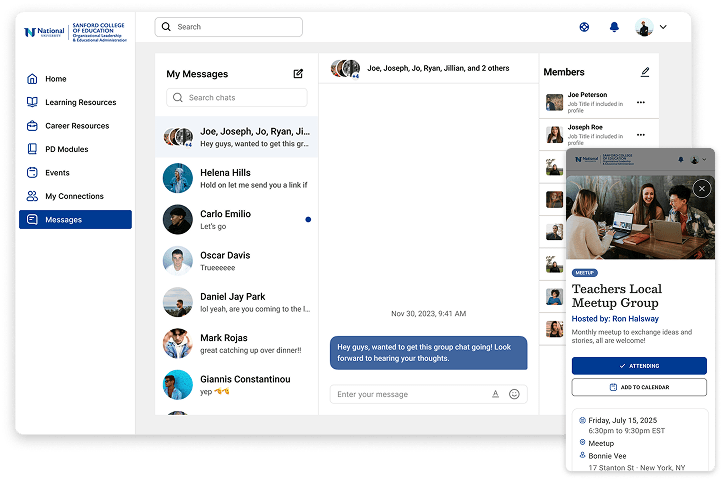Click the text formatting icon in message box

[x=495, y=394]
